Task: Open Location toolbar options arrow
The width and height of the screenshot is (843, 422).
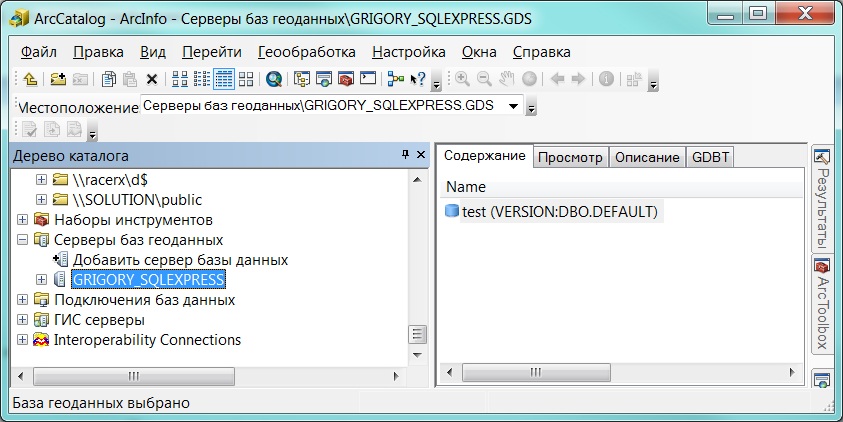Action: point(531,106)
